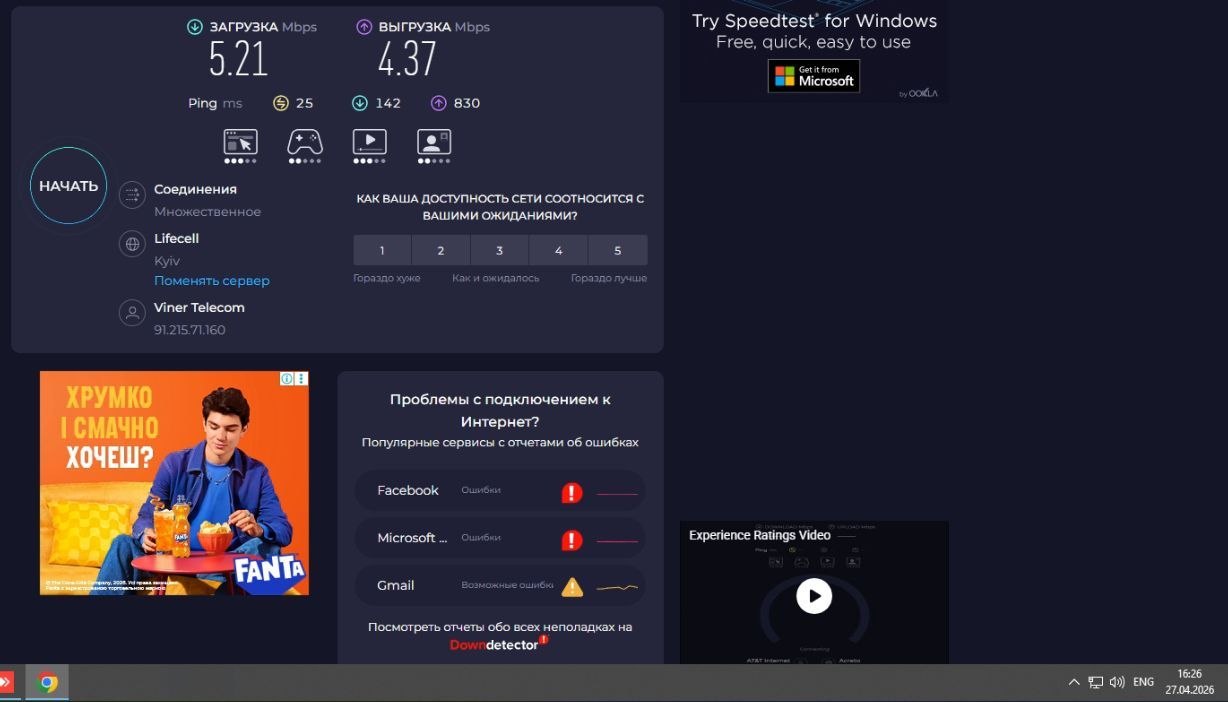The height and width of the screenshot is (702, 1228).
Task: Click the red app icon in taskbar
Action: click(x=5, y=683)
